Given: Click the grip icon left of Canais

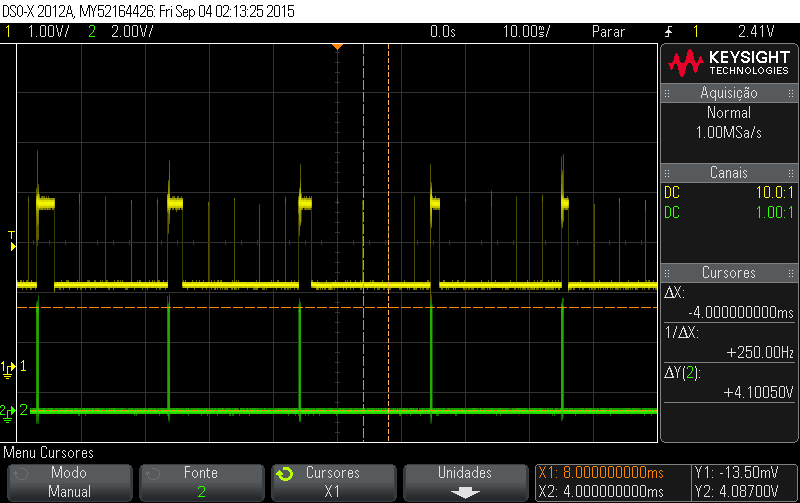Looking at the screenshot, I should (x=667, y=173).
